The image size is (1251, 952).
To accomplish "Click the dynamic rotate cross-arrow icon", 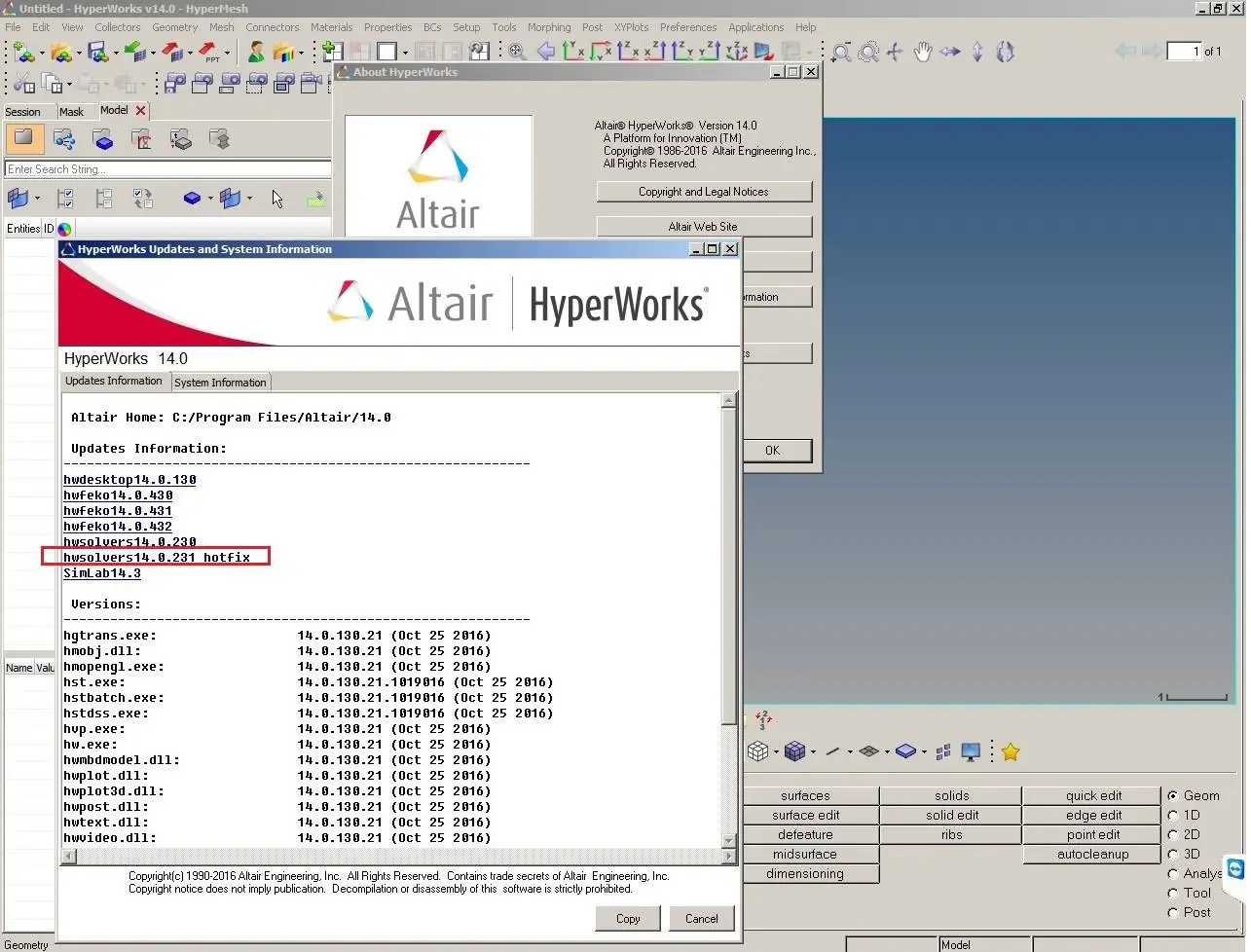I will click(x=895, y=52).
